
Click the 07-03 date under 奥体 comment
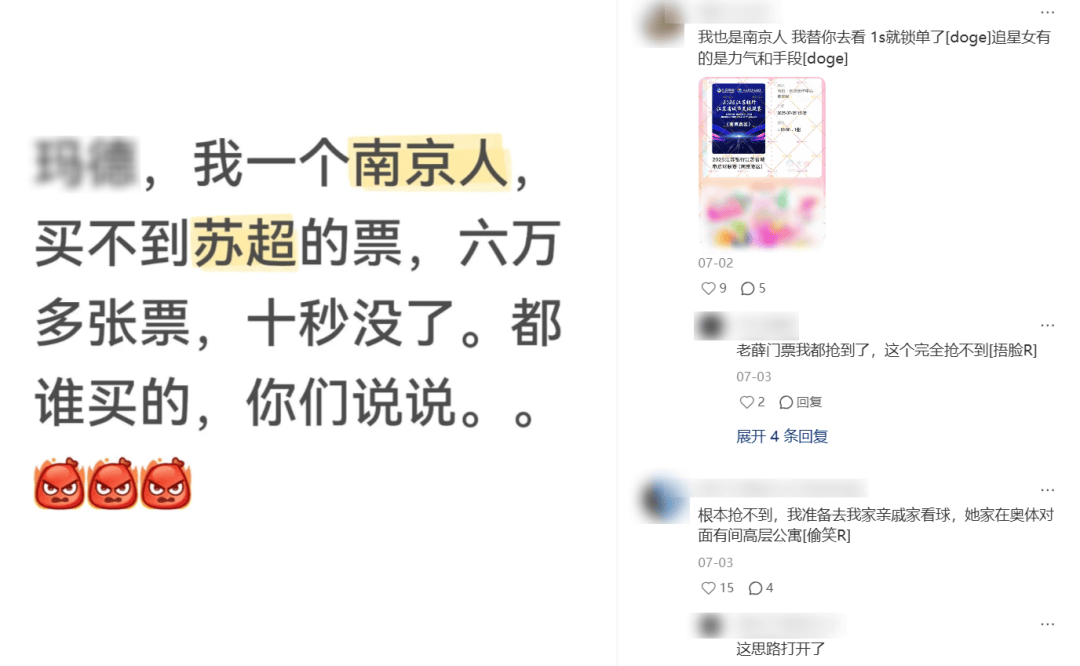[715, 562]
